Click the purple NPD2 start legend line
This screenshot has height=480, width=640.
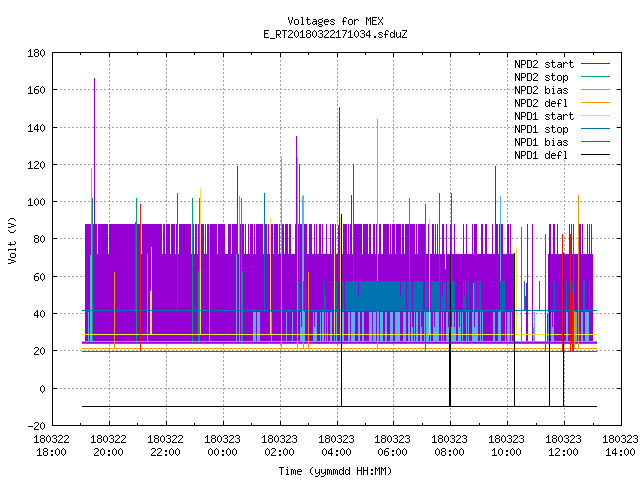pos(595,64)
